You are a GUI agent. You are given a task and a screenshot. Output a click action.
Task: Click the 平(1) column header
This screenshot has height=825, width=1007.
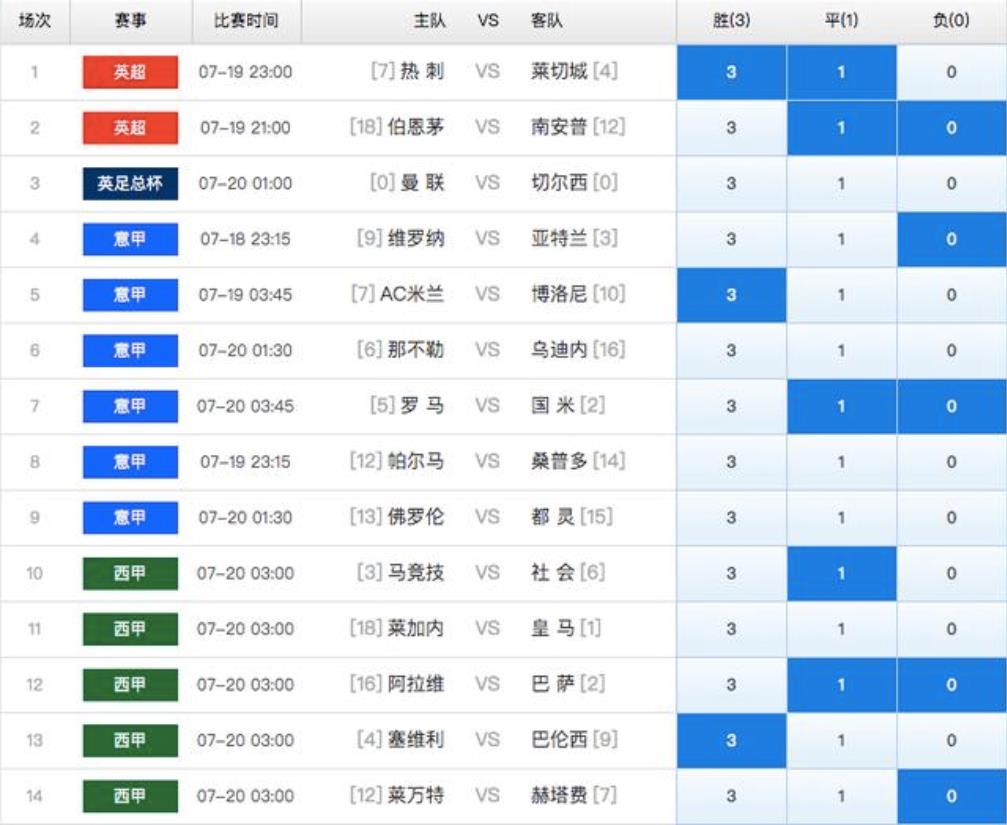[x=841, y=21]
